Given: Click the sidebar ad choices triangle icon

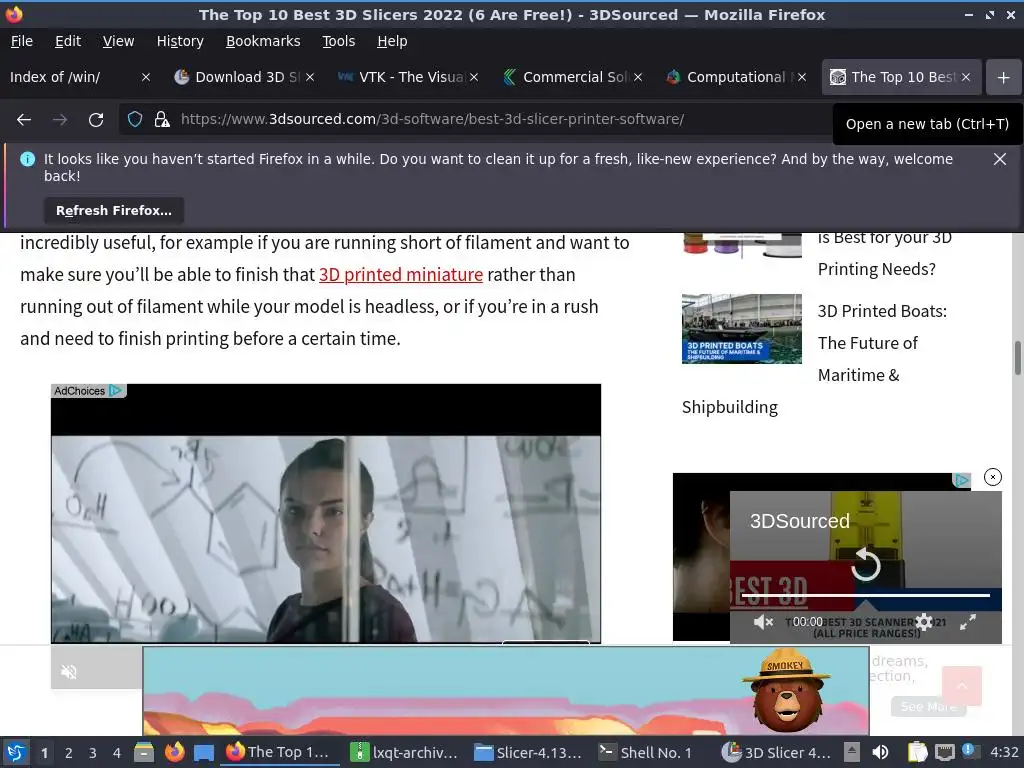Looking at the screenshot, I should coord(961,481).
